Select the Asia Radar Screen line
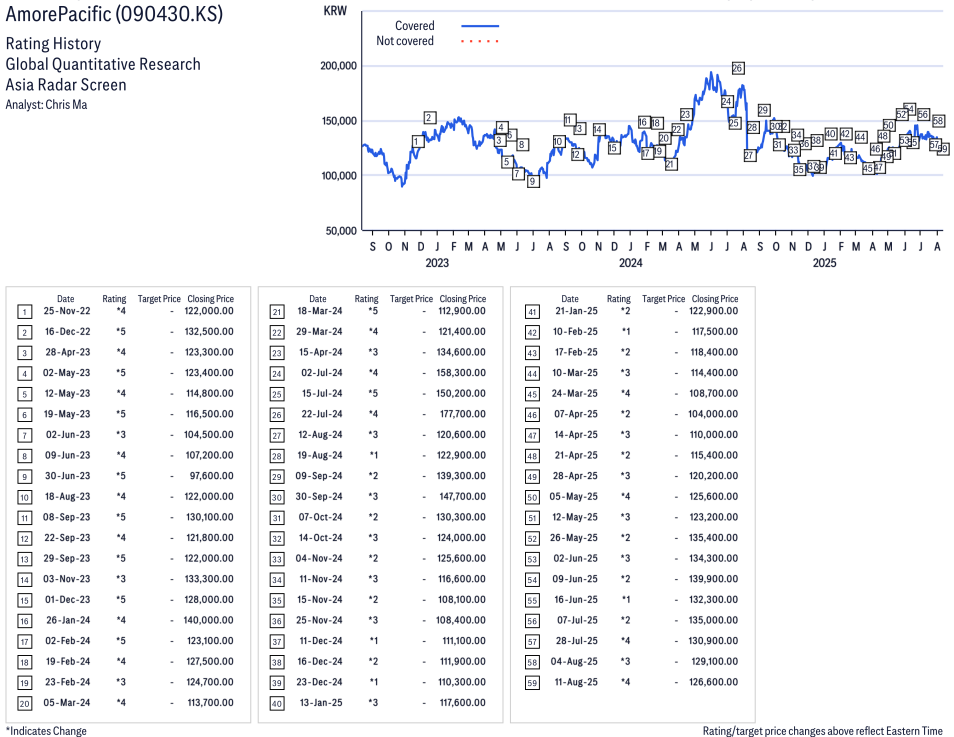The height and width of the screenshot is (737, 954). pyautogui.click(x=66, y=85)
